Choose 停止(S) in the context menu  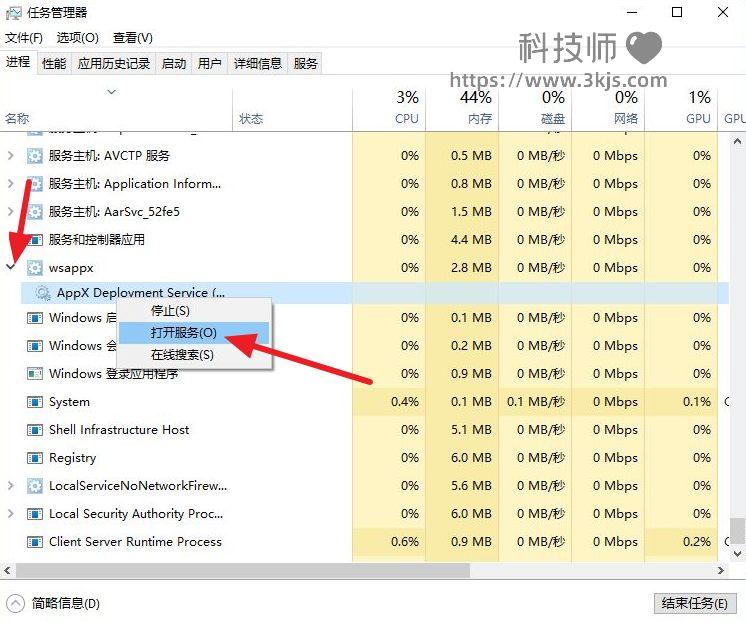click(x=194, y=311)
